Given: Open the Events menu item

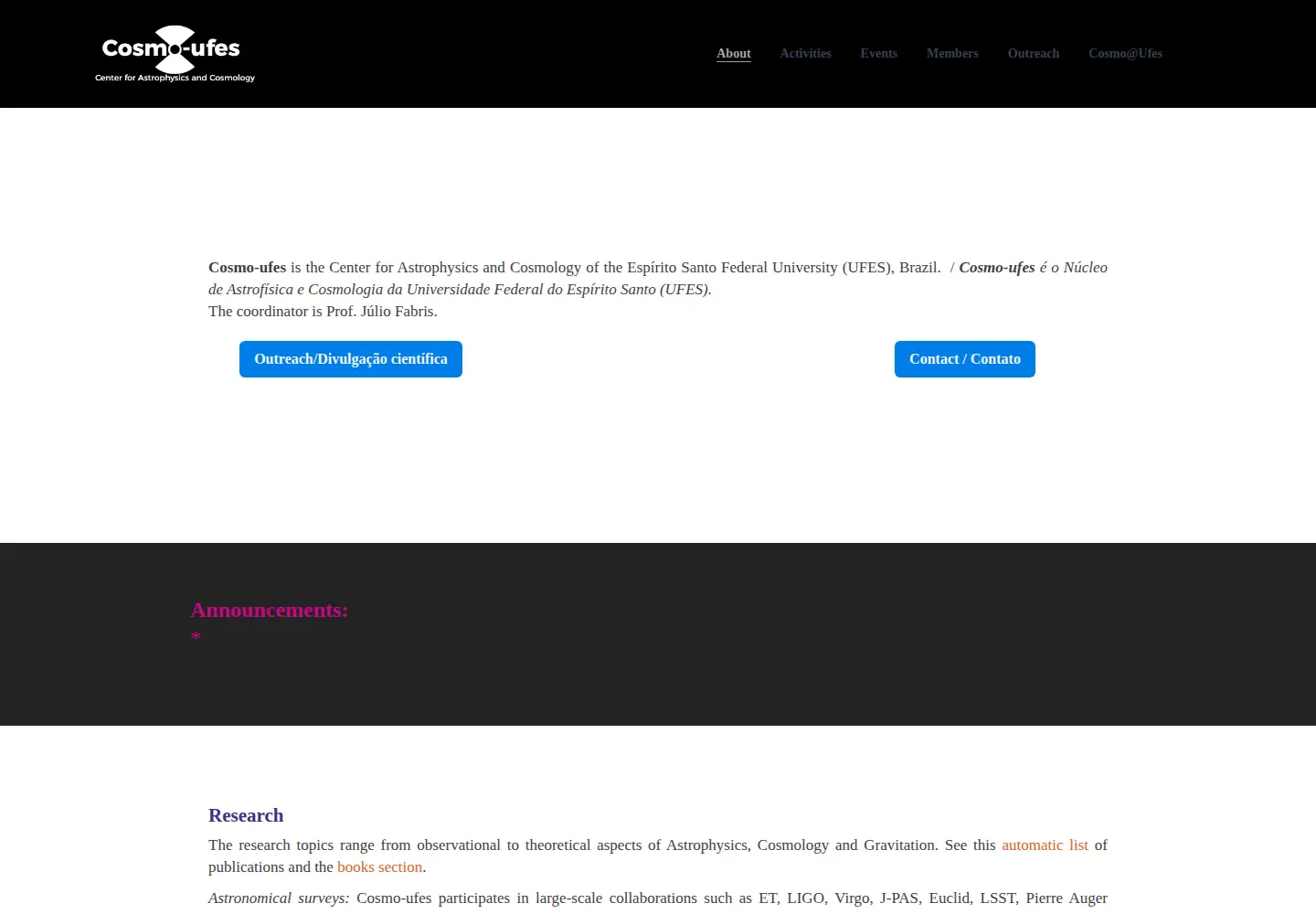Looking at the screenshot, I should pos(878,53).
